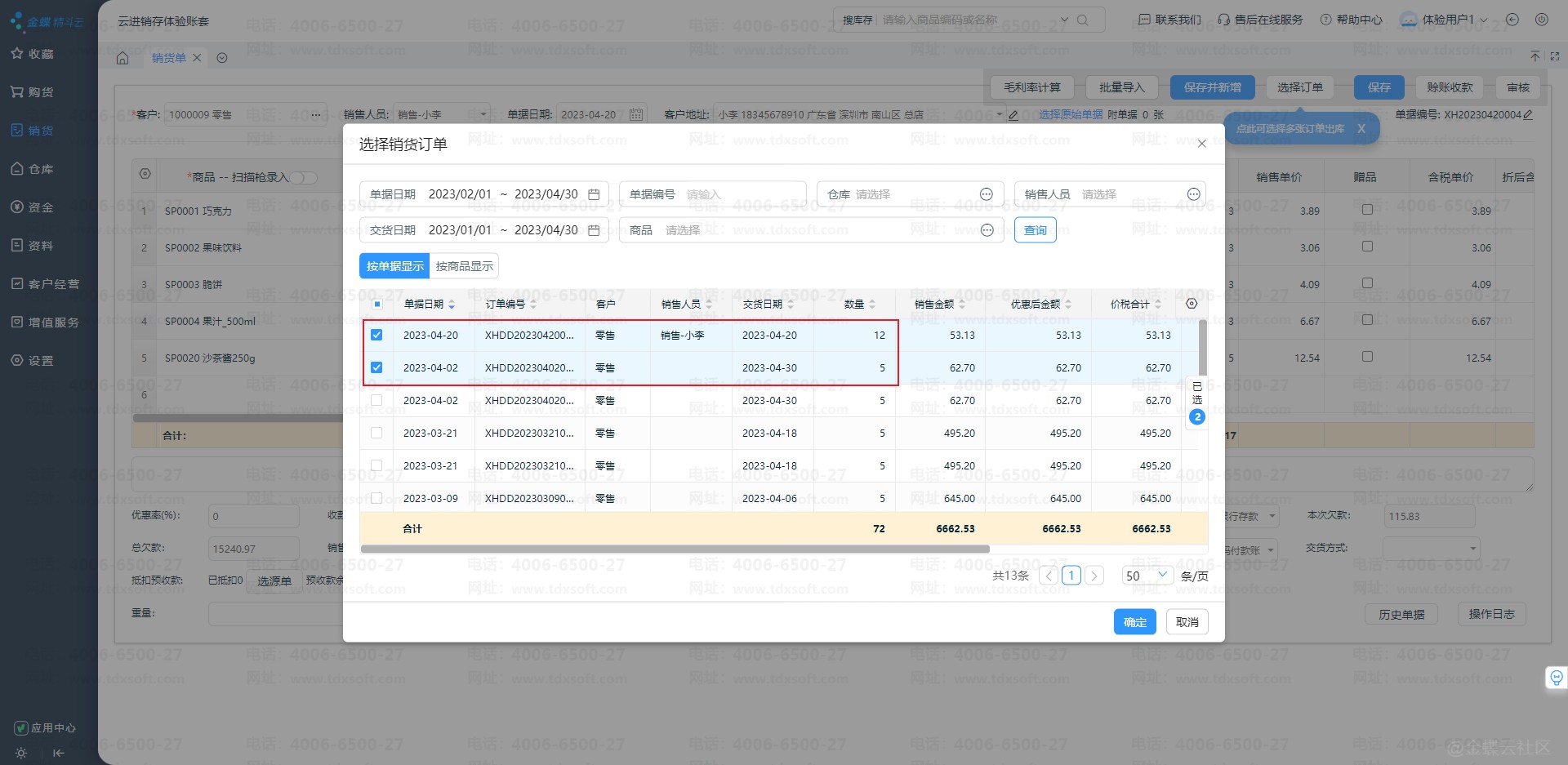Screen dimensions: 1568x765
Task: Go to next page arrow in pagination
Action: (x=1094, y=576)
